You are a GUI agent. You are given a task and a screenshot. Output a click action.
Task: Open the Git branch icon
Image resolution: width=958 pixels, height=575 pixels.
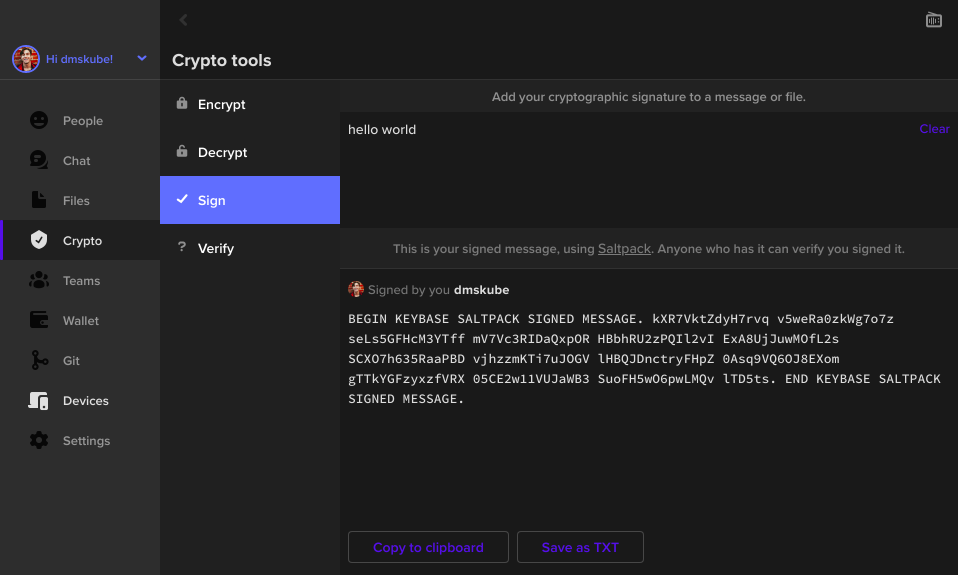[x=38, y=360]
